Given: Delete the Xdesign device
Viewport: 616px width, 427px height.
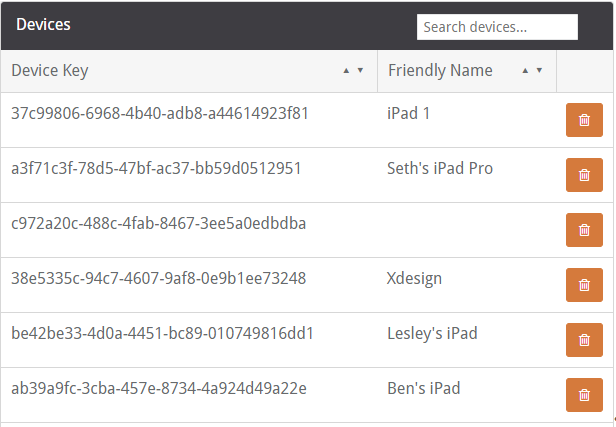Looking at the screenshot, I should pos(584,285).
